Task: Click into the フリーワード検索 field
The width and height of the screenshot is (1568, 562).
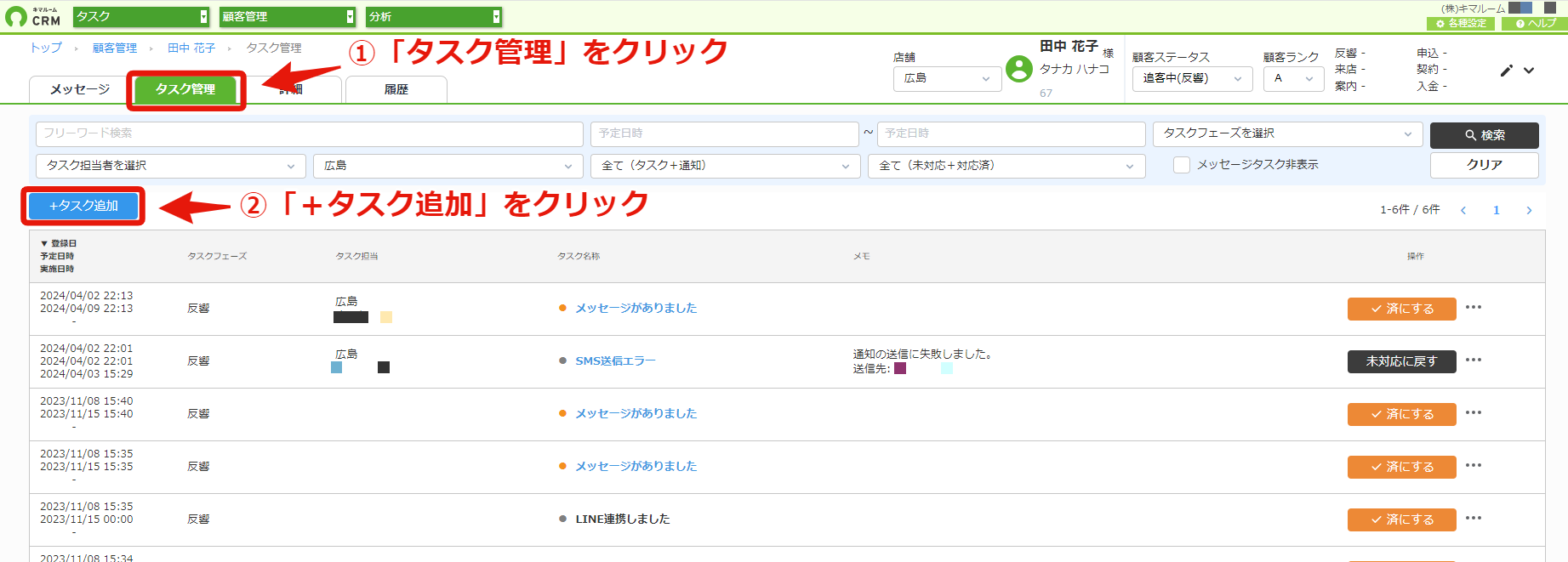Action: (x=309, y=133)
